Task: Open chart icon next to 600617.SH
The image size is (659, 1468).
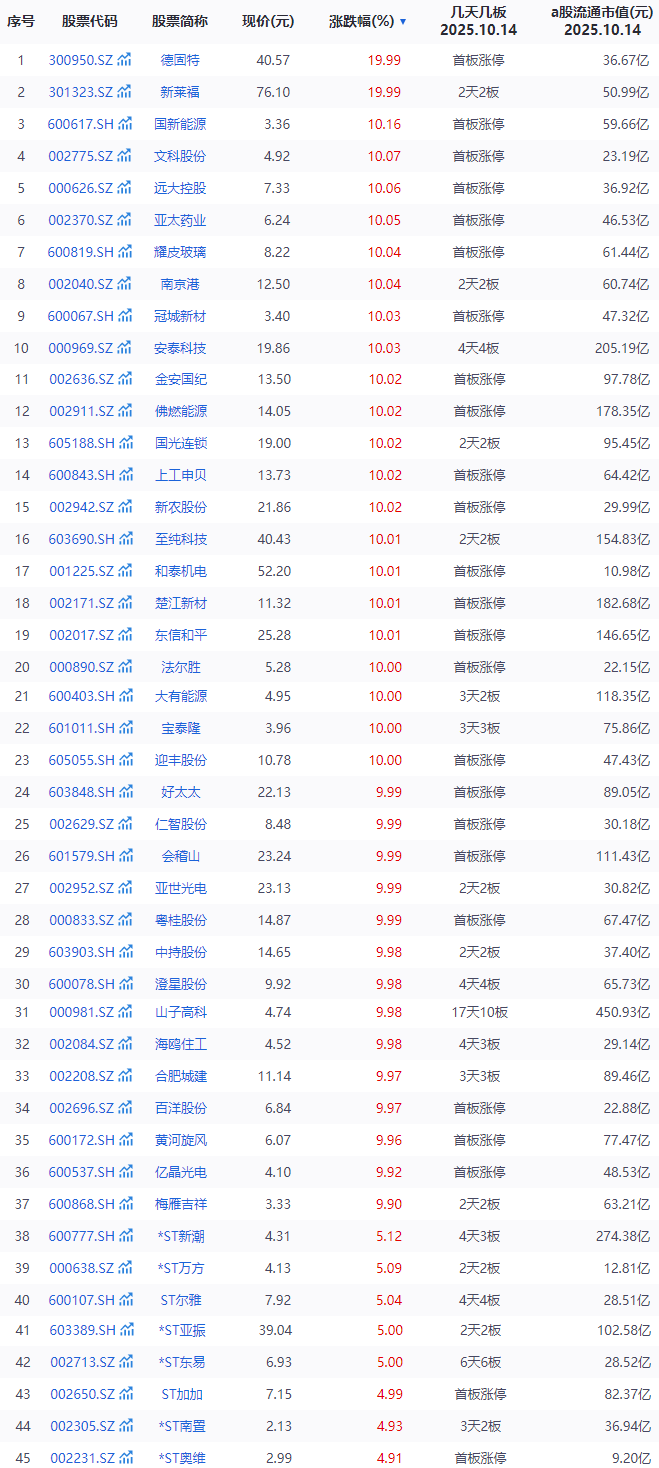Action: pos(125,124)
